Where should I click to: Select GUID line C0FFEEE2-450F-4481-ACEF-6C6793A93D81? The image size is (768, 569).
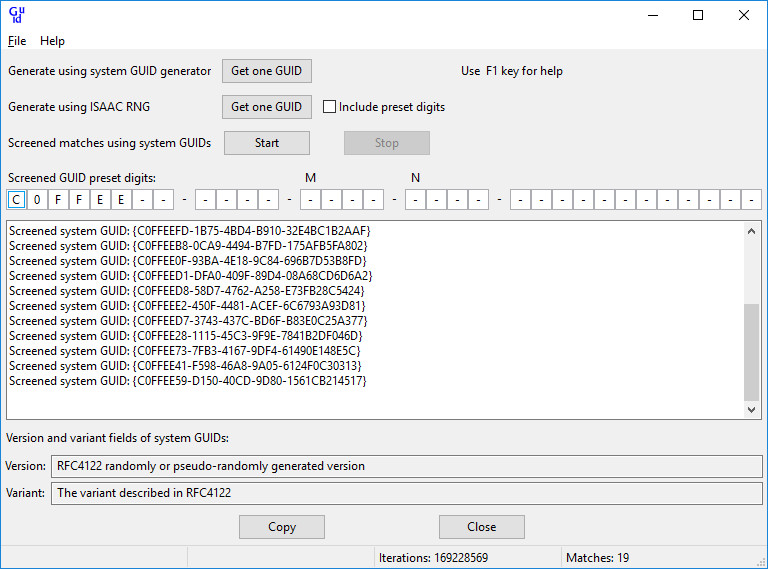click(x=188, y=306)
